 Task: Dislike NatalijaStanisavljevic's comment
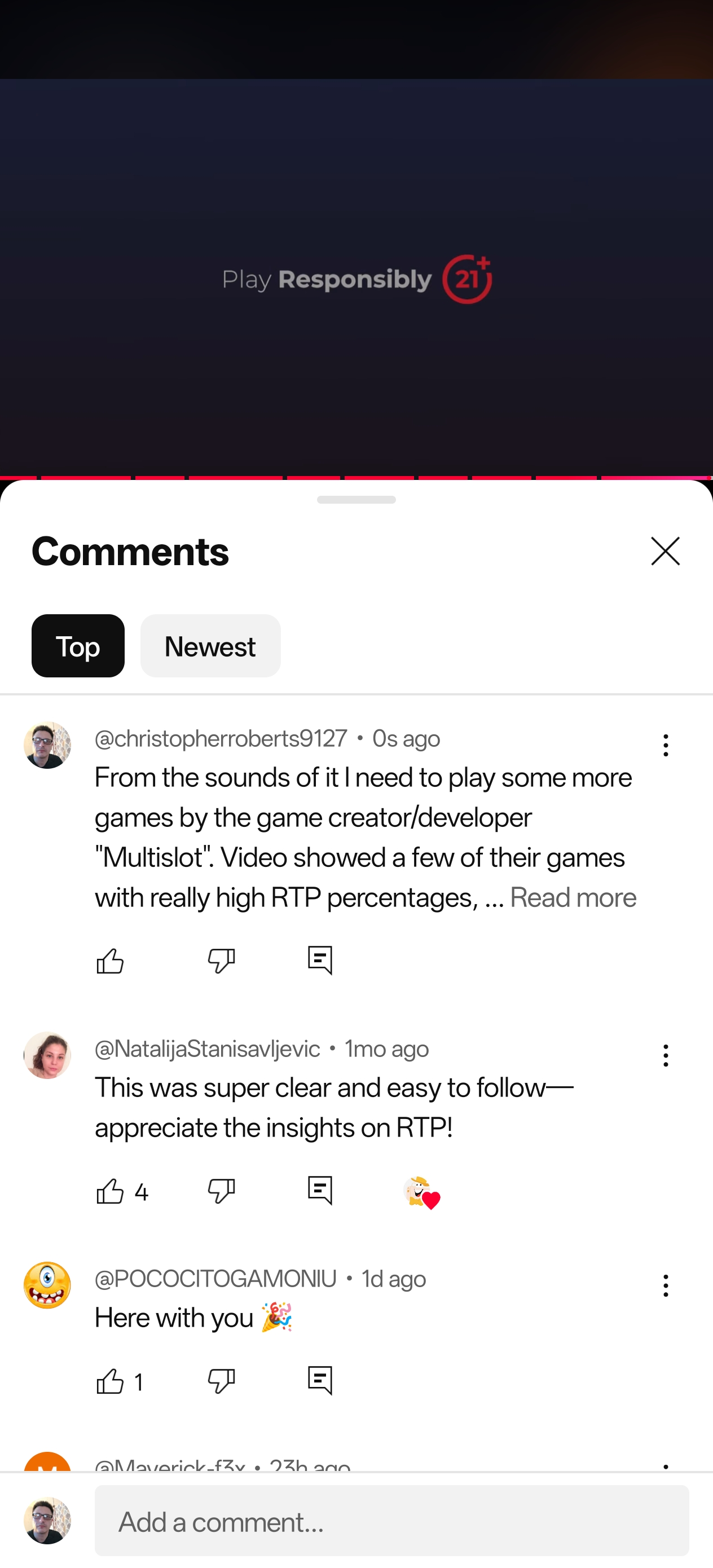pos(221,1191)
